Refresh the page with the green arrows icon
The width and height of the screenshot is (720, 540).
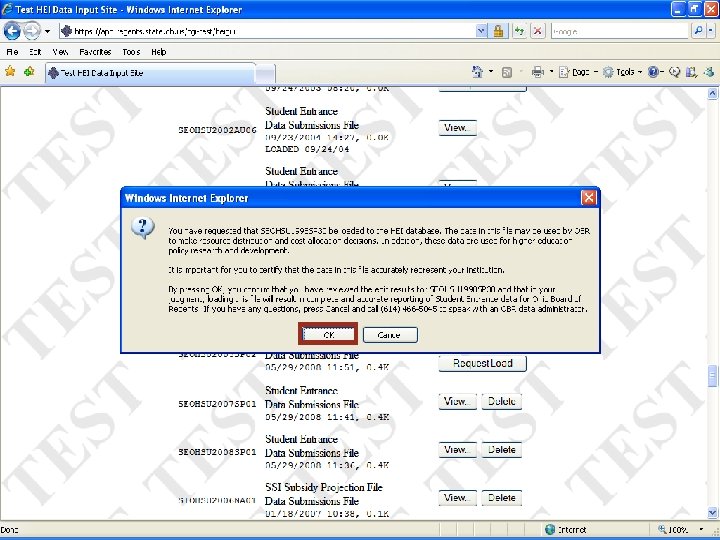(x=519, y=31)
